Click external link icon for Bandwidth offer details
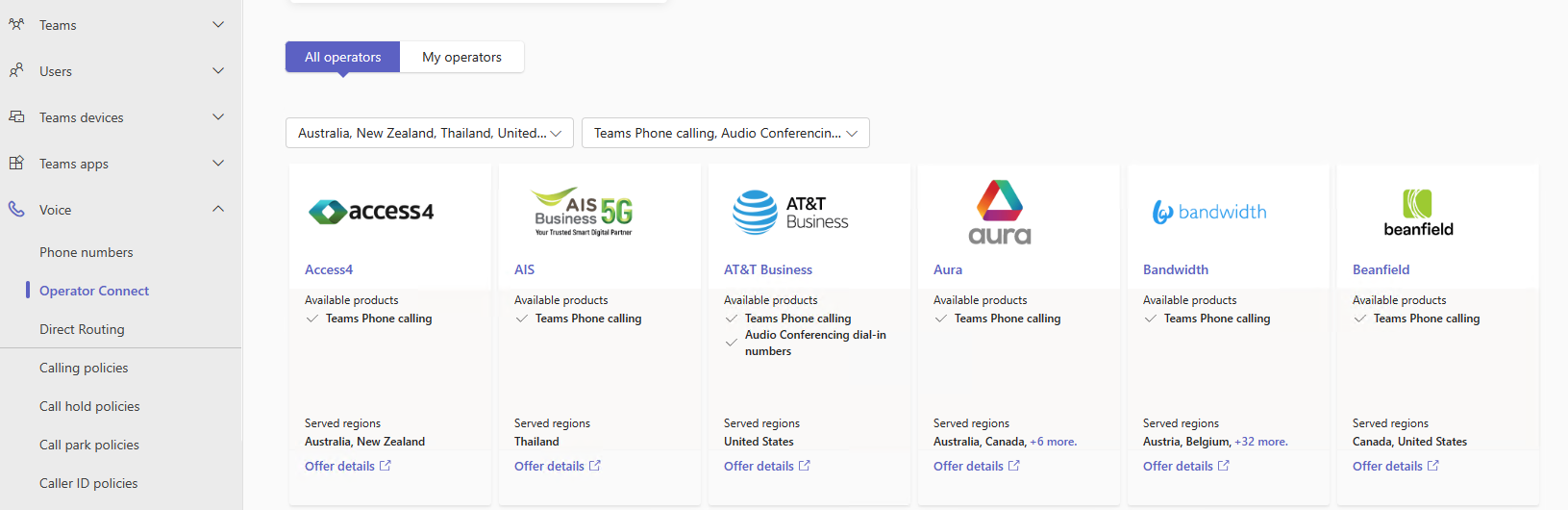The width and height of the screenshot is (1568, 510). pos(1224,466)
